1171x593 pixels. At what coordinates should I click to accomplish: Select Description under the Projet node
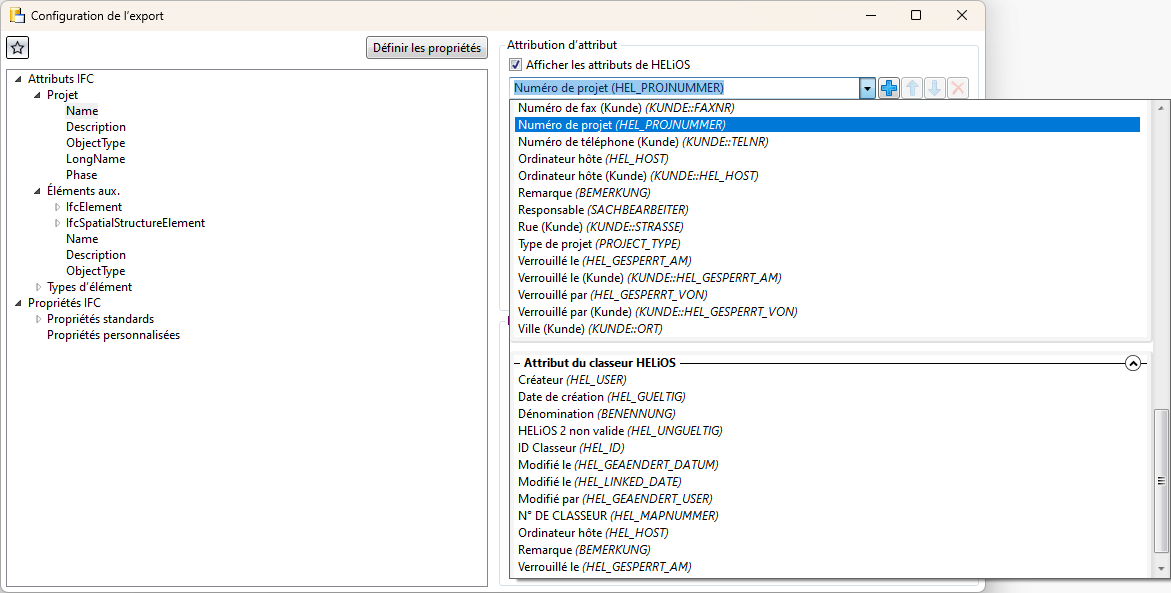tap(96, 127)
